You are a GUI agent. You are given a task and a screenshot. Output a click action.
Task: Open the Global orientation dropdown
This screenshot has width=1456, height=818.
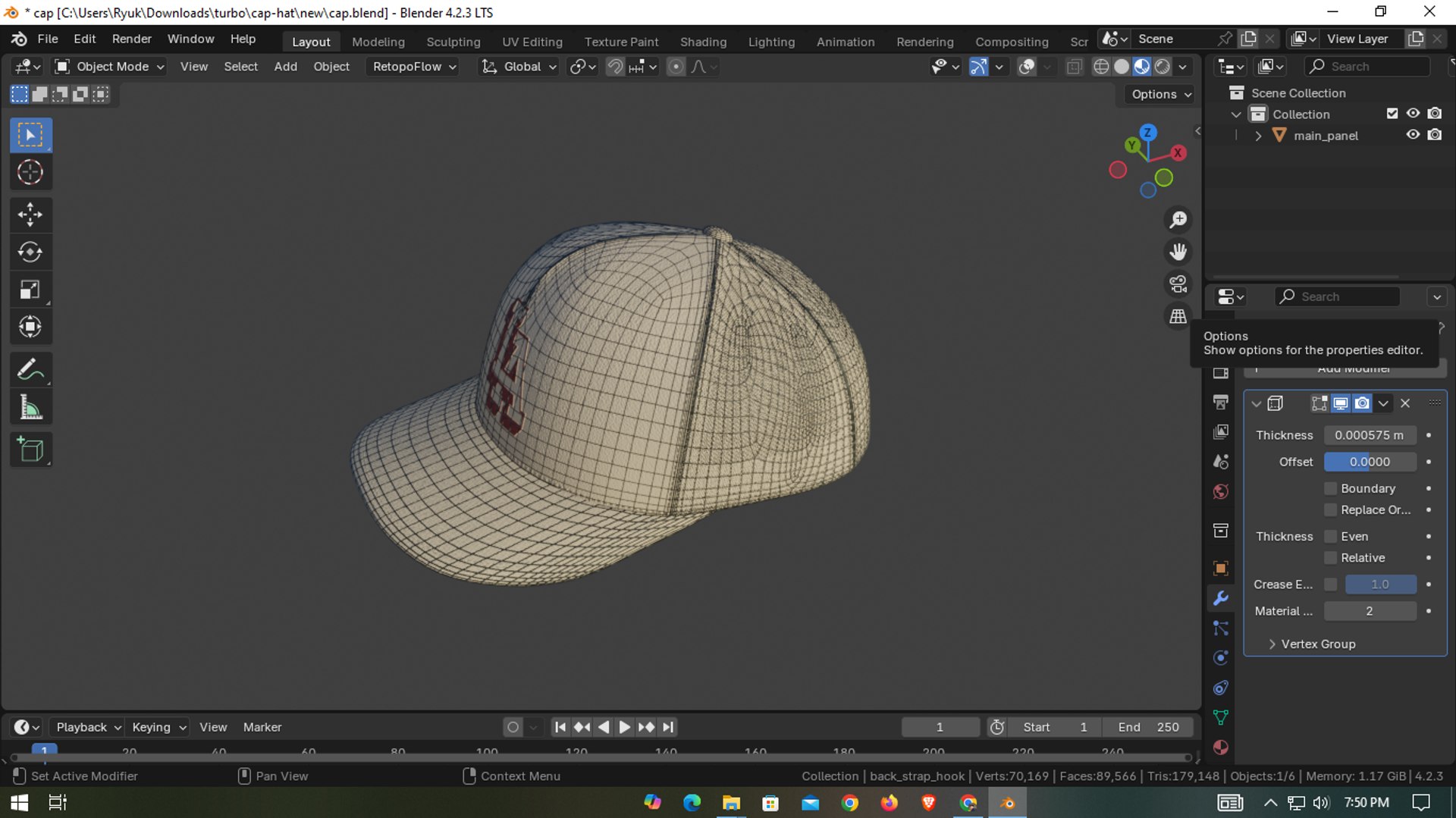coord(519,67)
